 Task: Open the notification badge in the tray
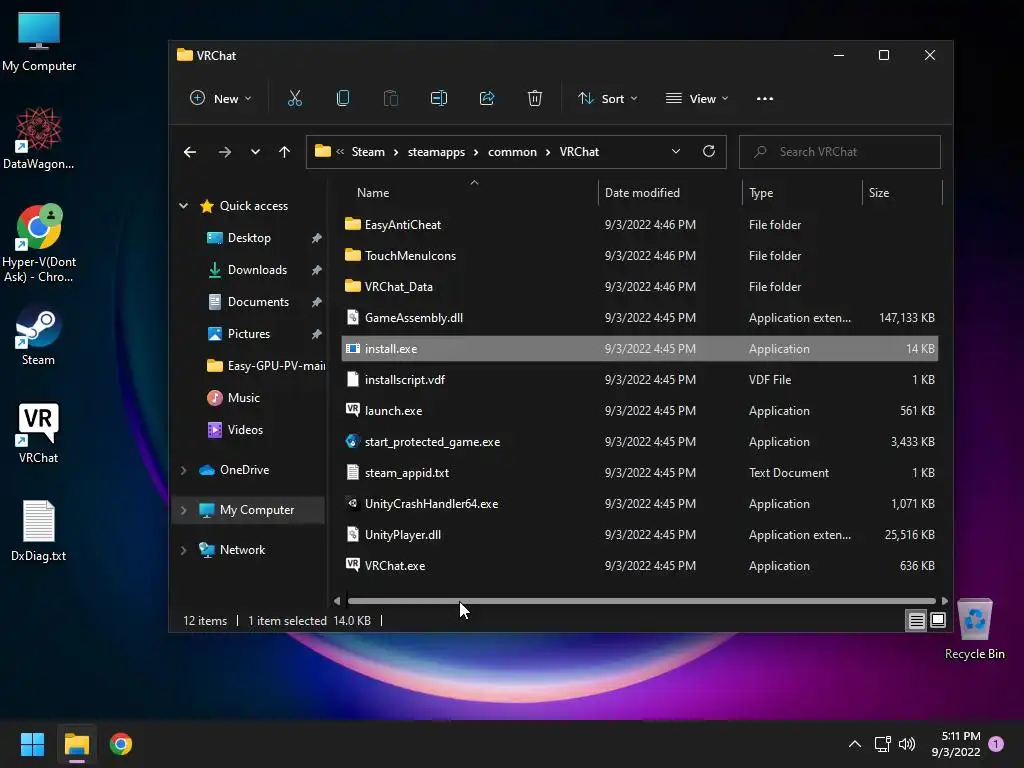click(996, 744)
